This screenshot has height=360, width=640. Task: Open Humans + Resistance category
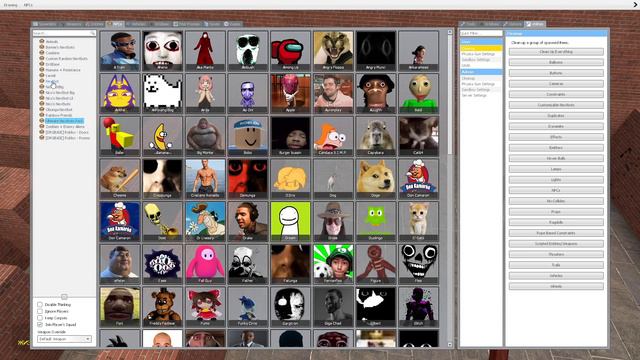point(63,70)
